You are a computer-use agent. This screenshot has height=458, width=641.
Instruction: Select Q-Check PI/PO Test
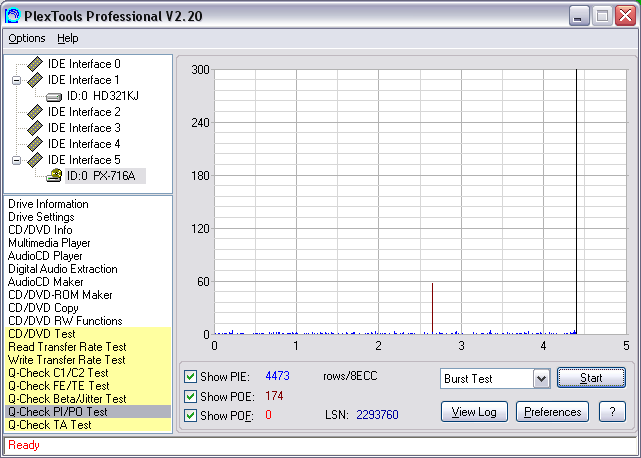click(x=88, y=412)
